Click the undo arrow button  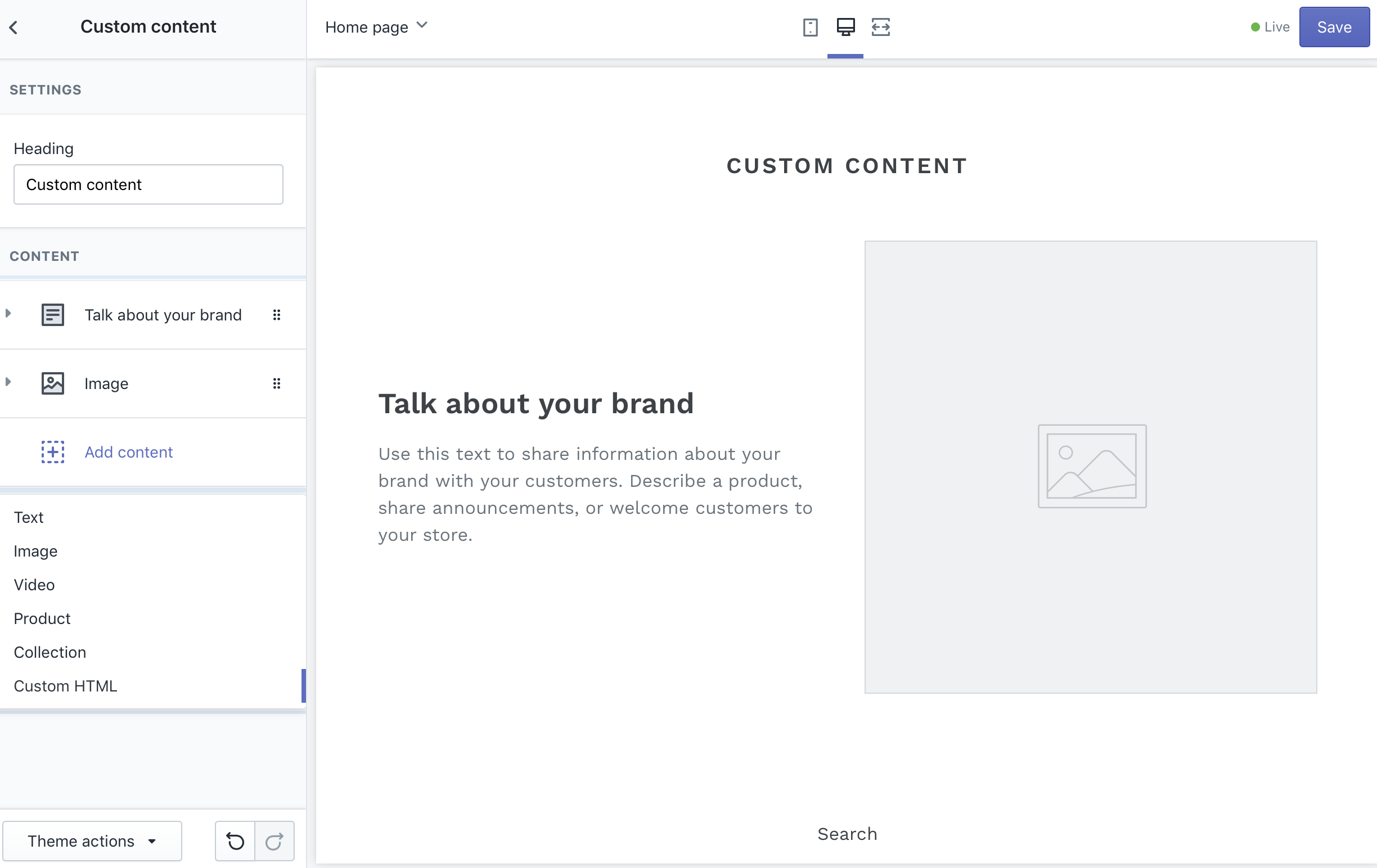pos(235,840)
